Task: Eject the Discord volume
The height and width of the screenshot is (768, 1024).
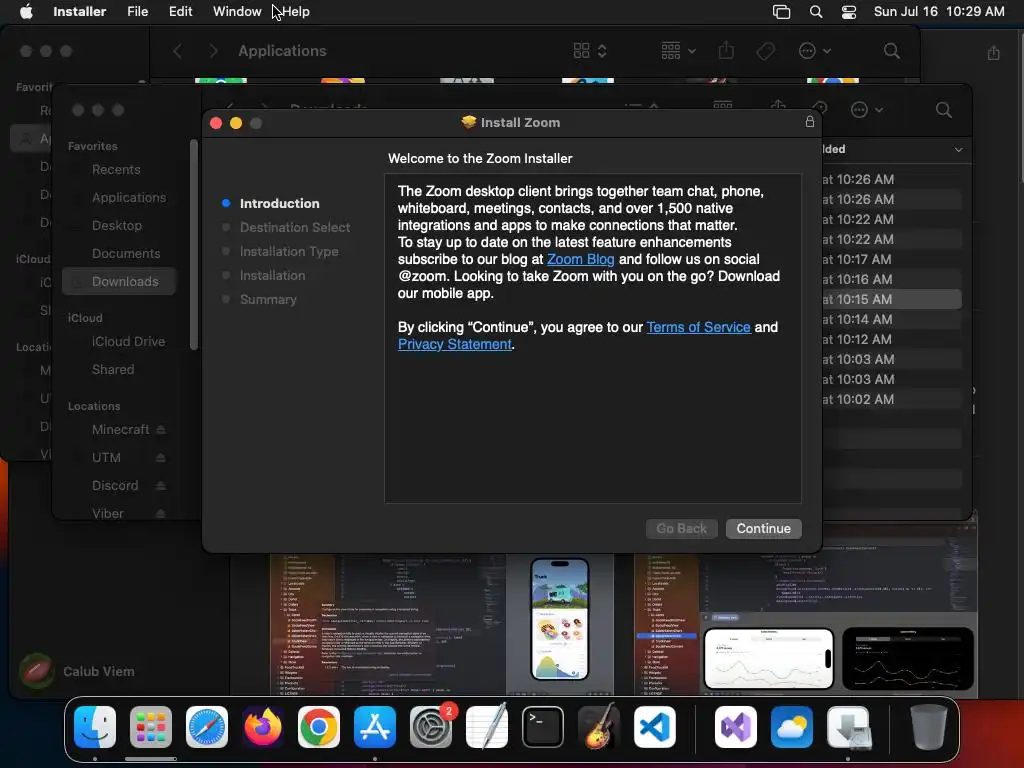Action: [x=161, y=486]
